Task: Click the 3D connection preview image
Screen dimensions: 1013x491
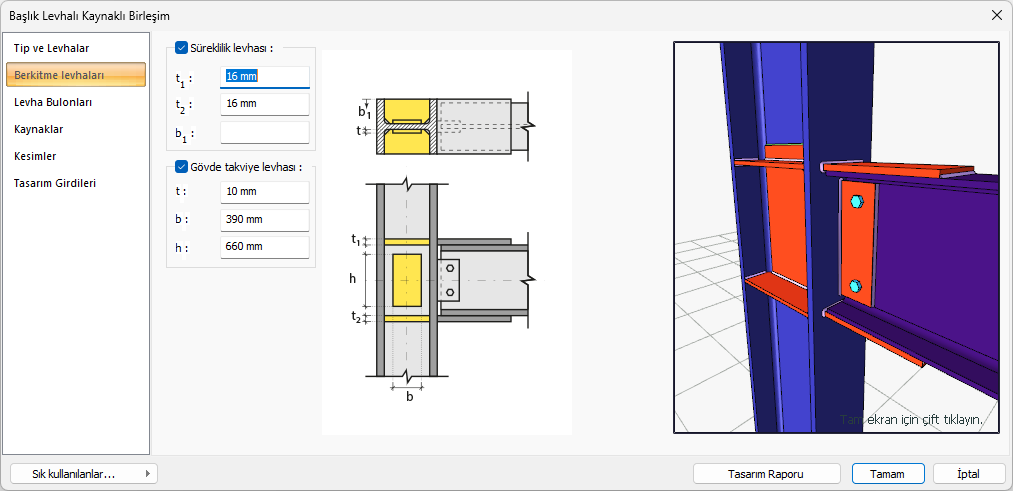Action: pos(836,237)
